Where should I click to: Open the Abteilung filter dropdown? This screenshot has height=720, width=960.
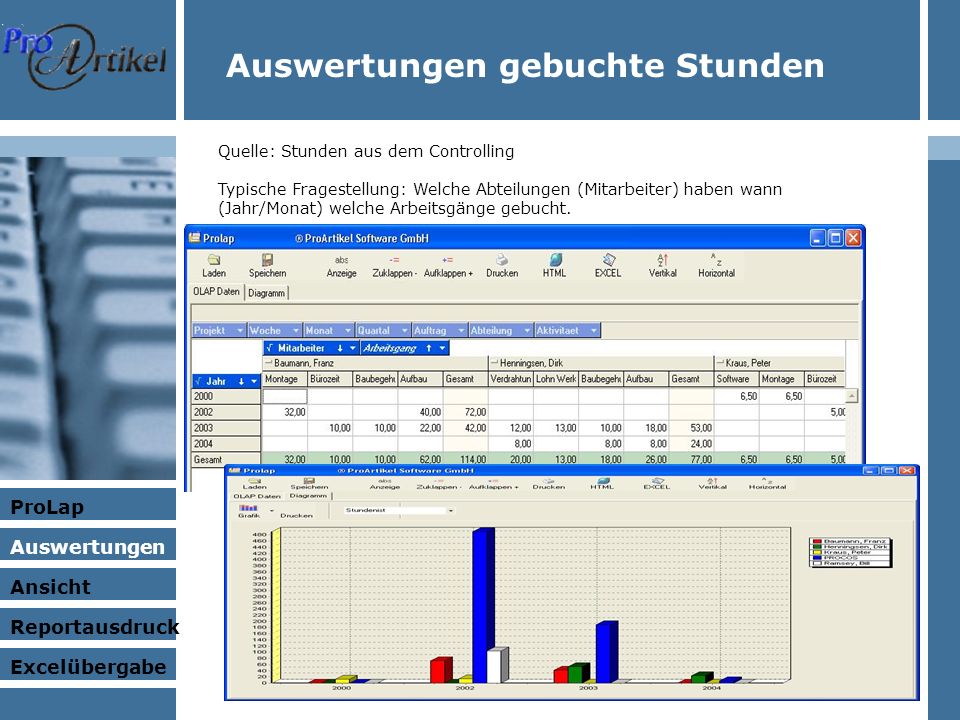click(x=527, y=331)
